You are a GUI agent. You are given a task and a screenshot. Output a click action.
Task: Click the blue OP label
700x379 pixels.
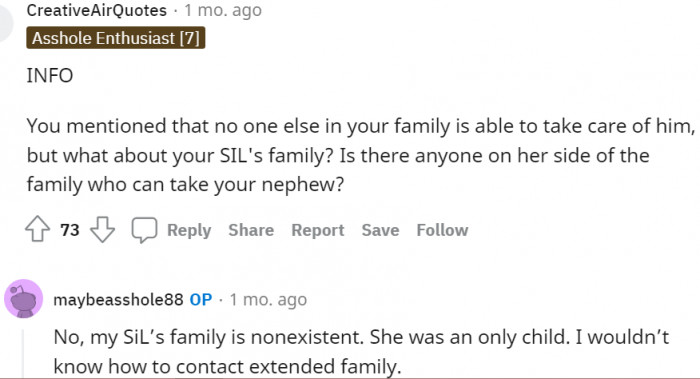pyautogui.click(x=200, y=300)
